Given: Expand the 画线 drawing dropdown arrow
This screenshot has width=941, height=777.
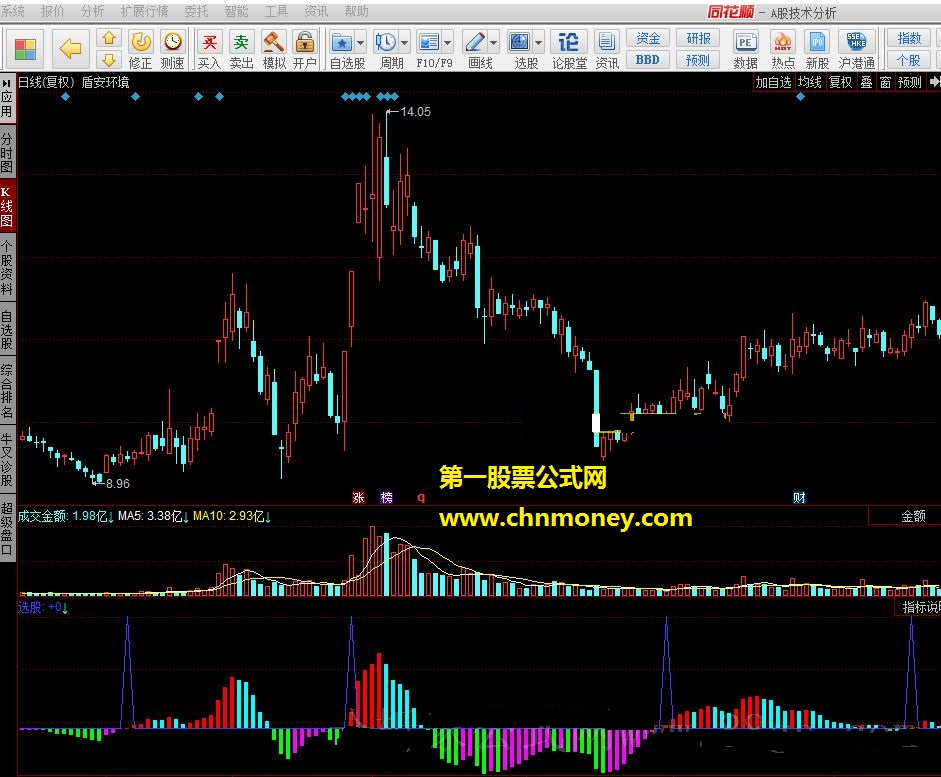Looking at the screenshot, I should 494,43.
